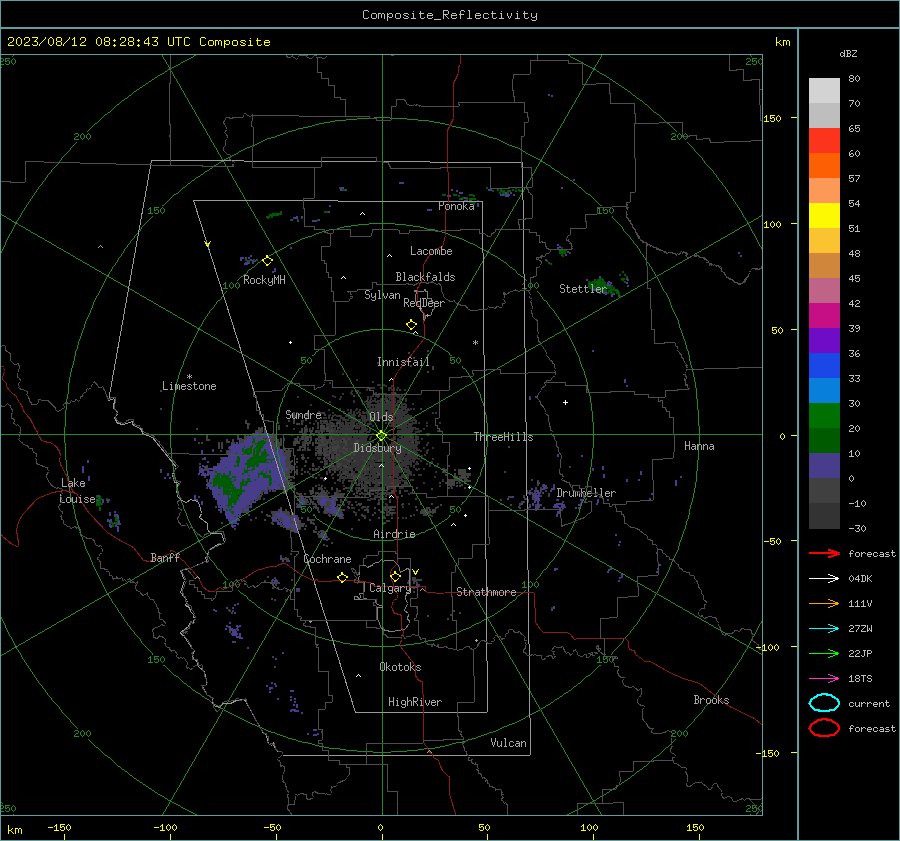Click the Airdrie label
This screenshot has height=841, width=900.
click(x=394, y=534)
